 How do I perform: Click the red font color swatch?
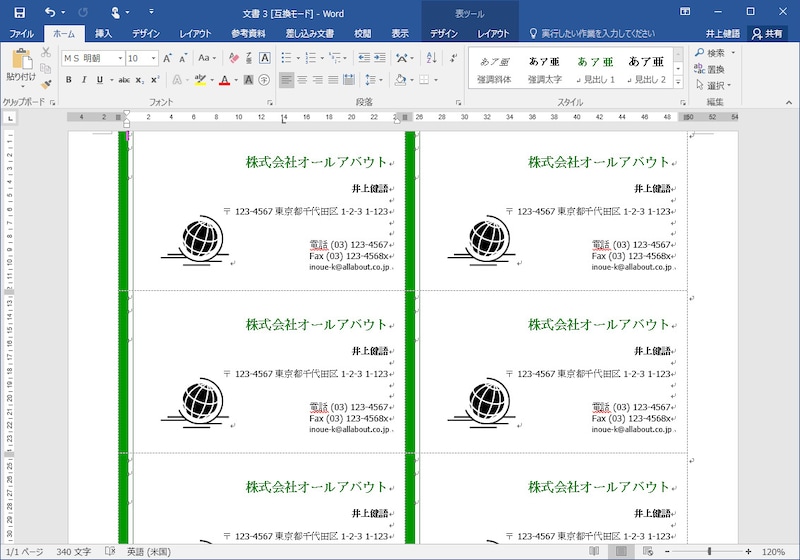pyautogui.click(x=223, y=80)
